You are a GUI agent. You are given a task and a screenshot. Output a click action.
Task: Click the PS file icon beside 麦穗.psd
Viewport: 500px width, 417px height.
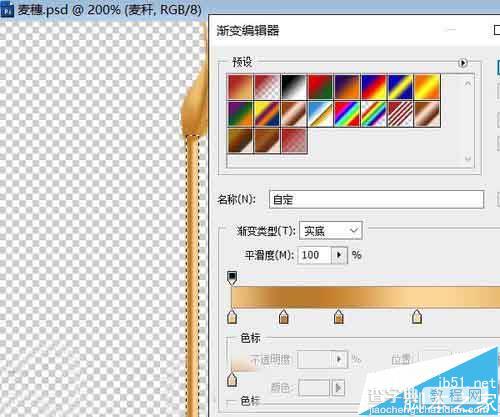point(7,10)
